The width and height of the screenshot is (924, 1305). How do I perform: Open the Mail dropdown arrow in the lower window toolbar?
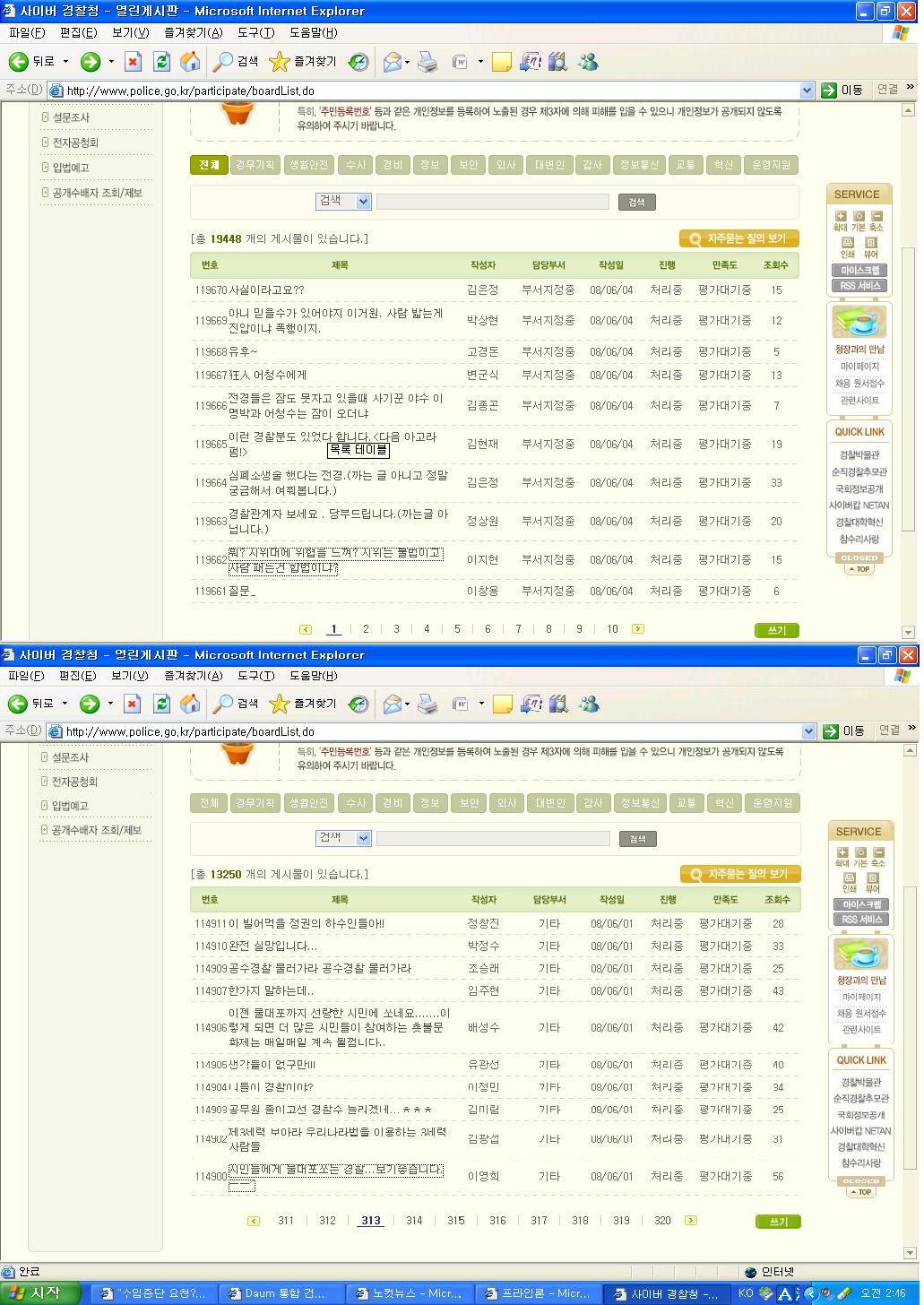408,704
